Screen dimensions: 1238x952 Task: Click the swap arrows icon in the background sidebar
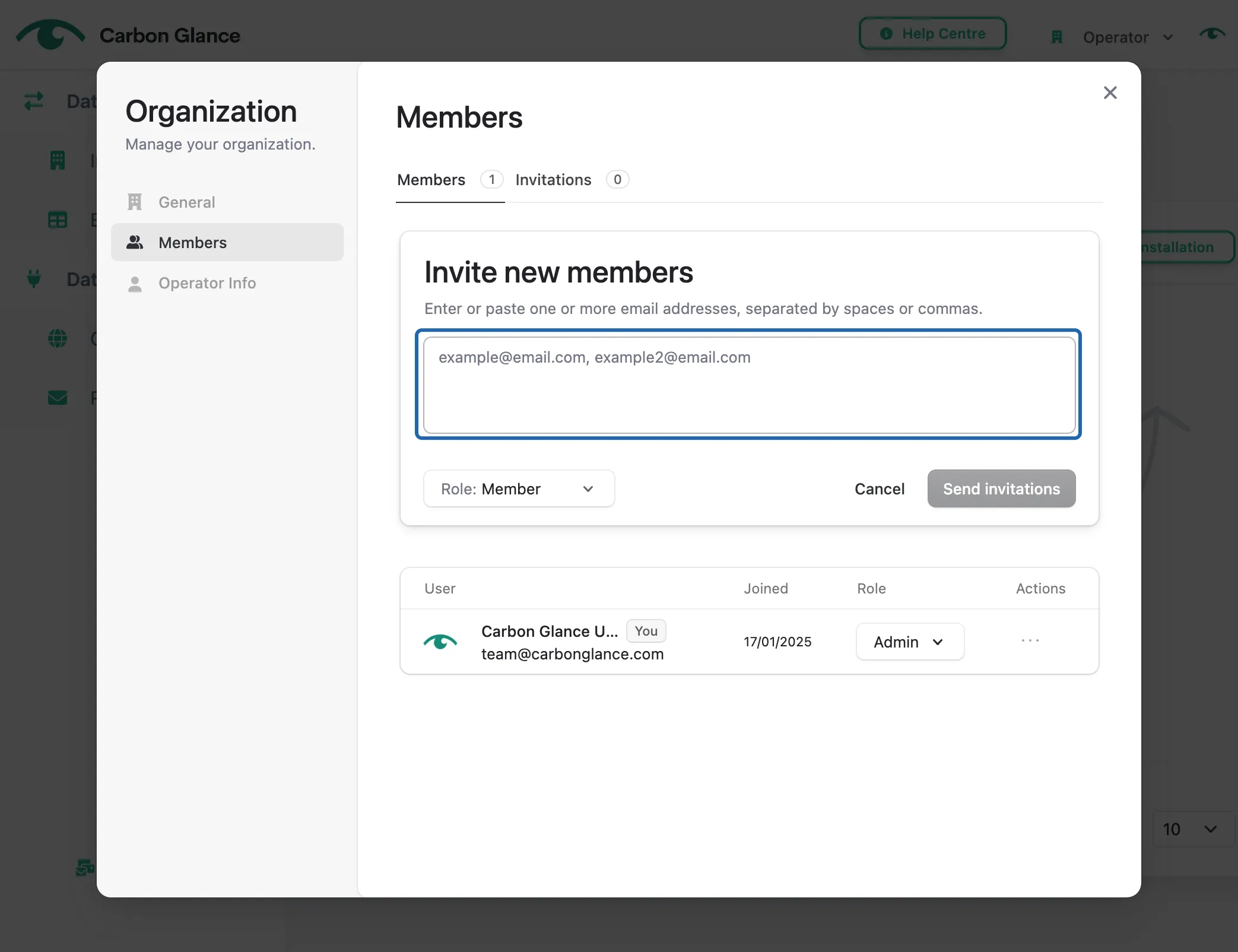tap(34, 101)
